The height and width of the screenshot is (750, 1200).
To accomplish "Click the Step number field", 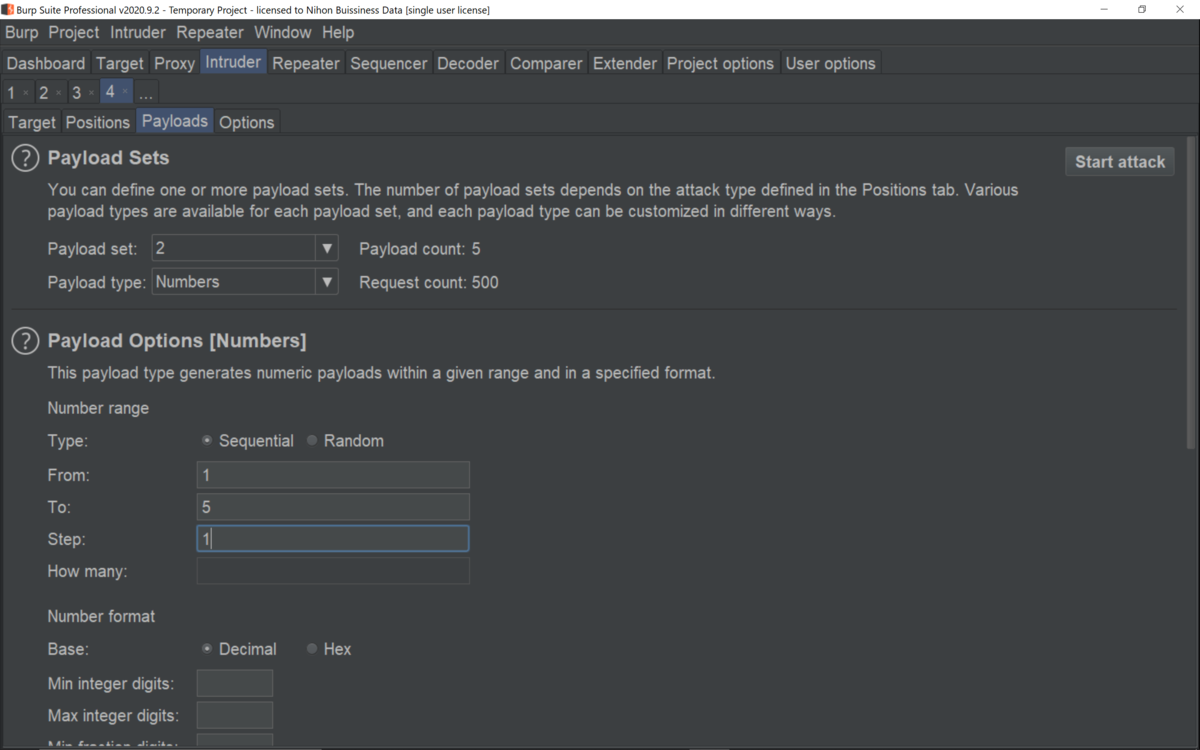I will [333, 539].
